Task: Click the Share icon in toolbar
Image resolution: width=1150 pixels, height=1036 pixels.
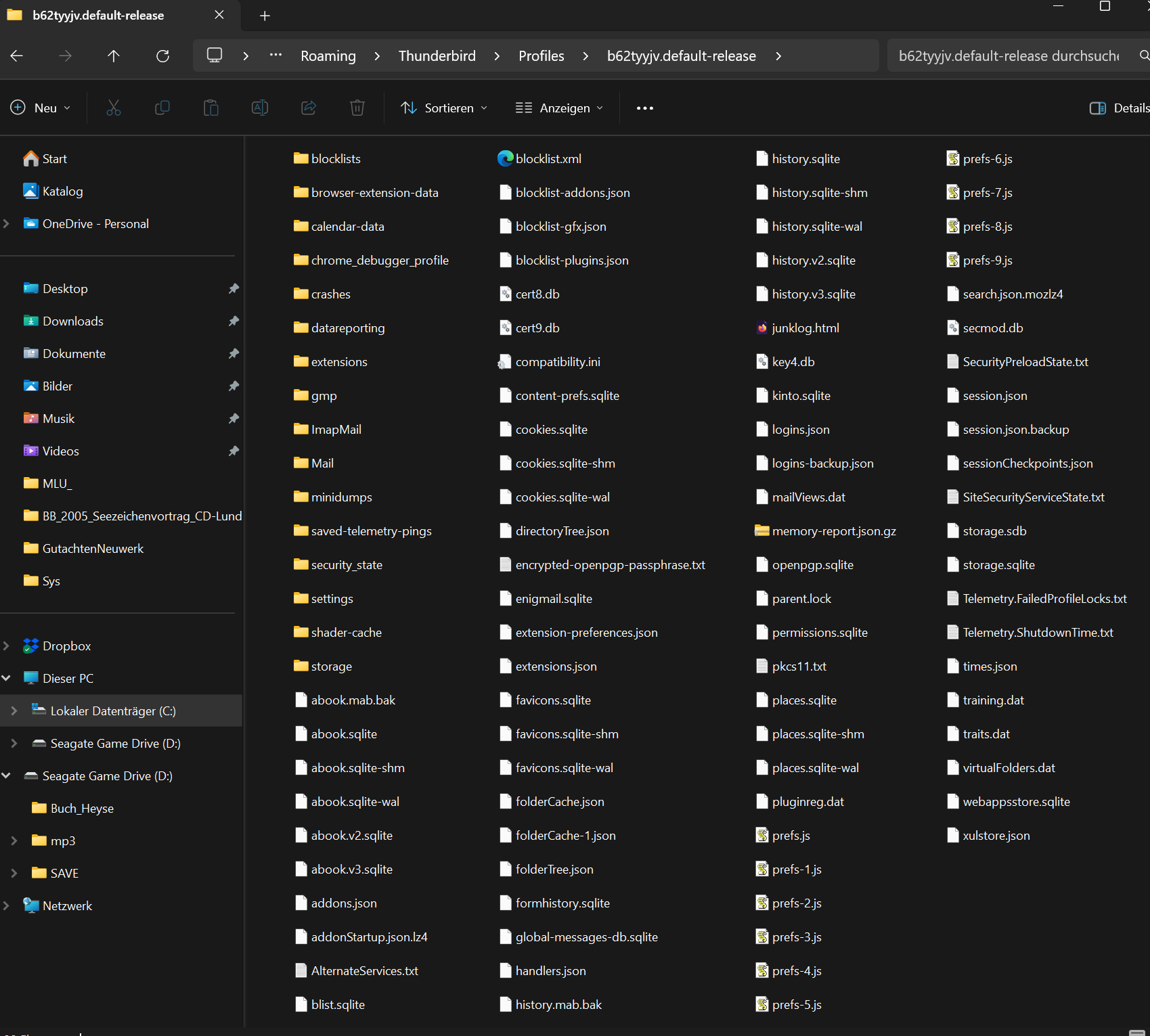Action: (309, 108)
